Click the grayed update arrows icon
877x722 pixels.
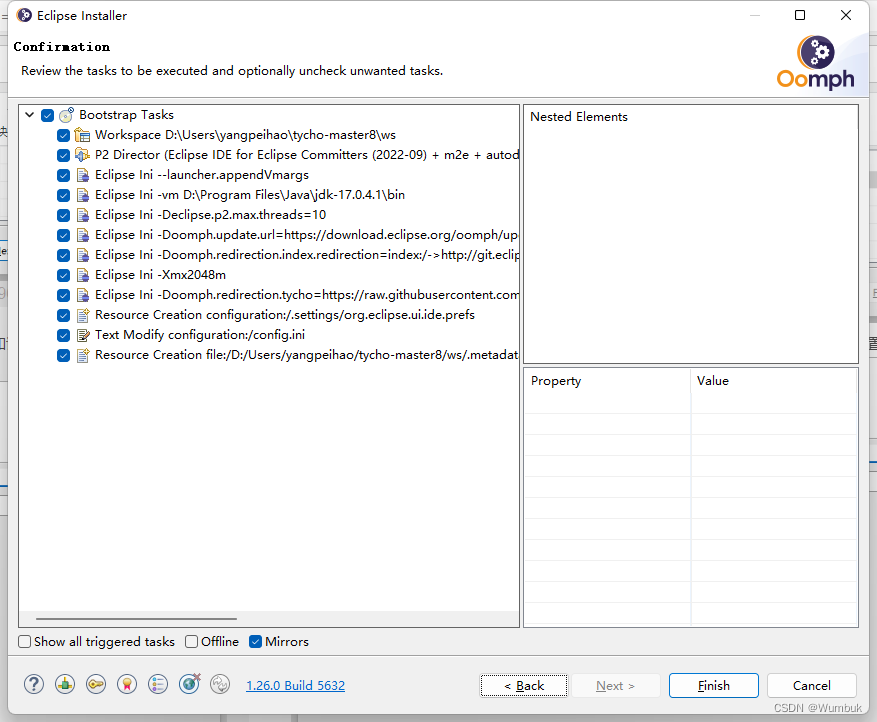coord(220,684)
